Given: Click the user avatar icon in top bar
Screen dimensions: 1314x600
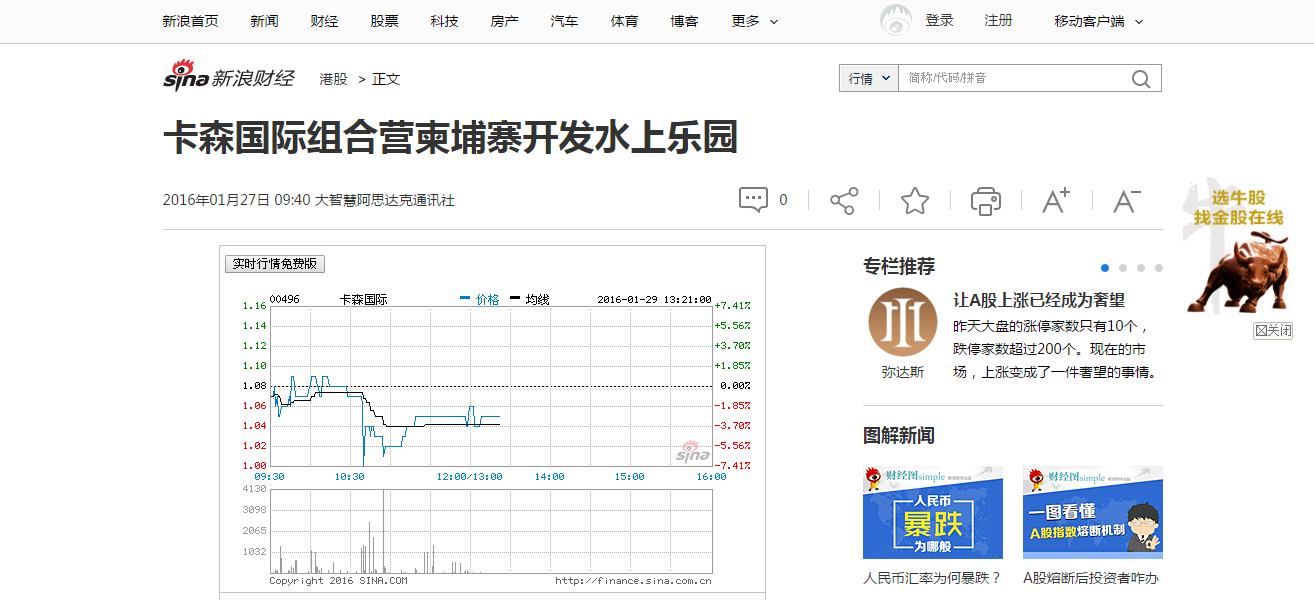Looking at the screenshot, I should (895, 21).
